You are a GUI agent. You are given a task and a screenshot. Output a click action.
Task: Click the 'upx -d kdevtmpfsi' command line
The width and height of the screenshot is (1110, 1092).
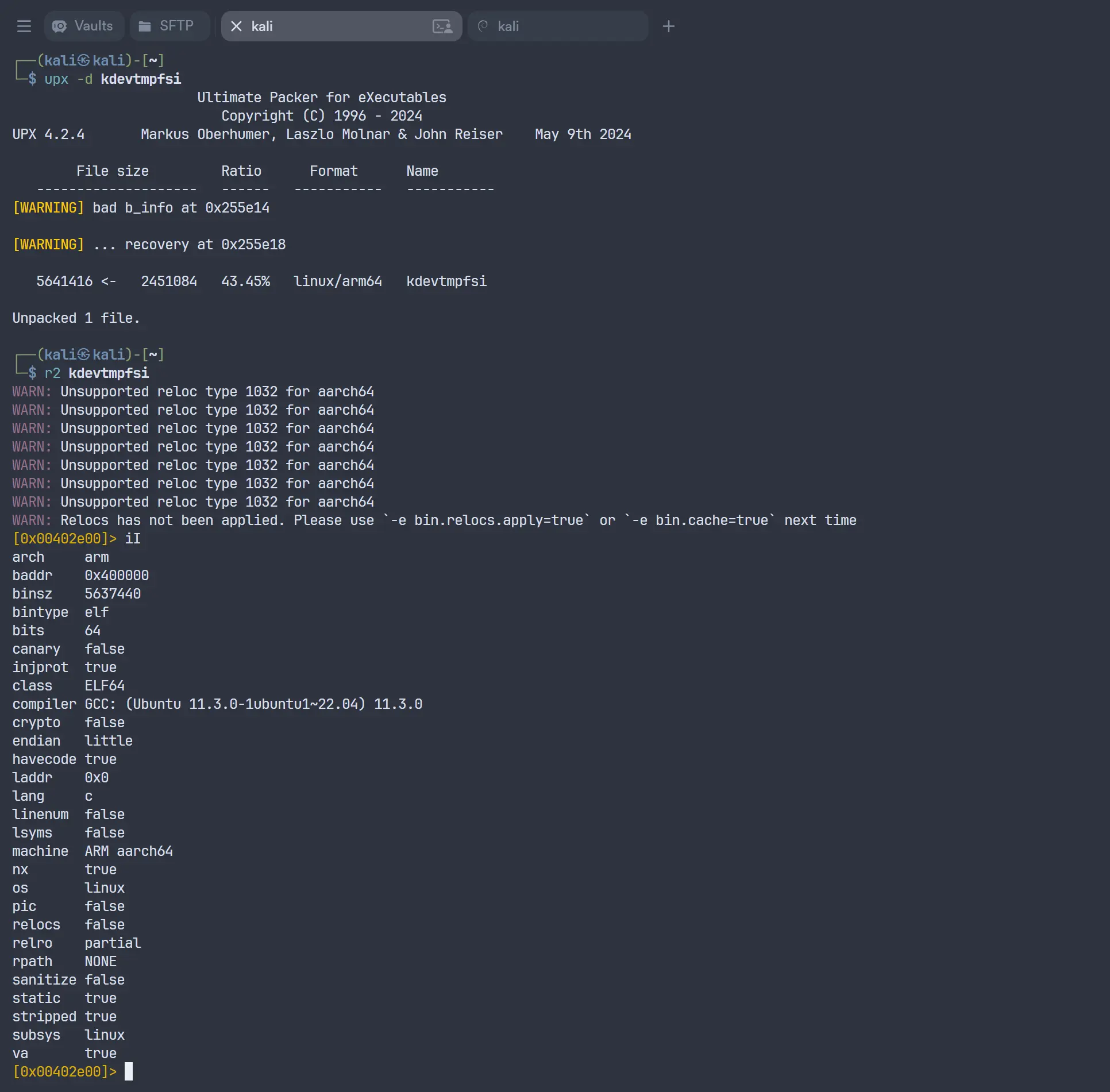click(x=113, y=79)
